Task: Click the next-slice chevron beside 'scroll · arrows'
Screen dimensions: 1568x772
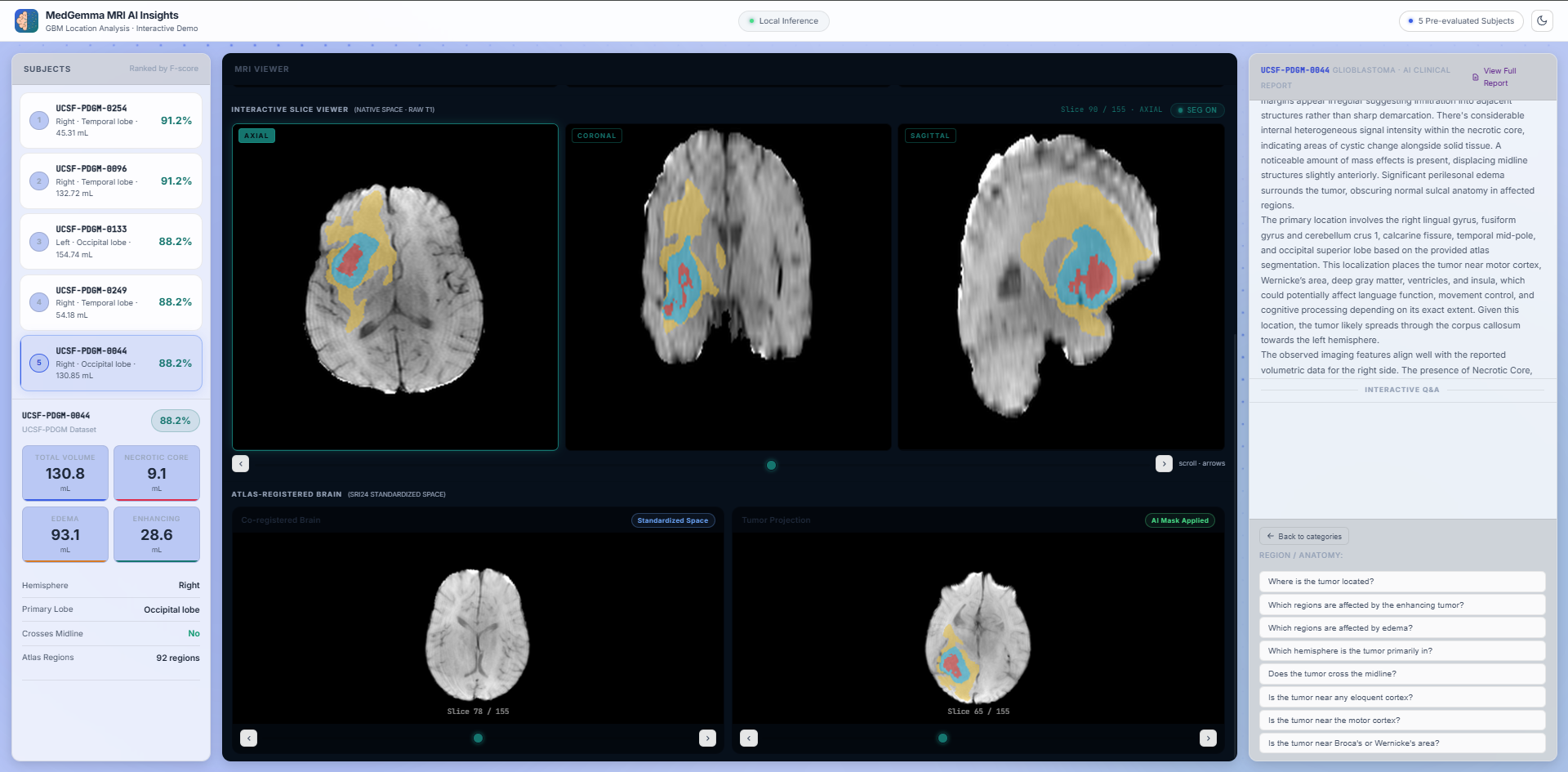Action: [x=1165, y=463]
